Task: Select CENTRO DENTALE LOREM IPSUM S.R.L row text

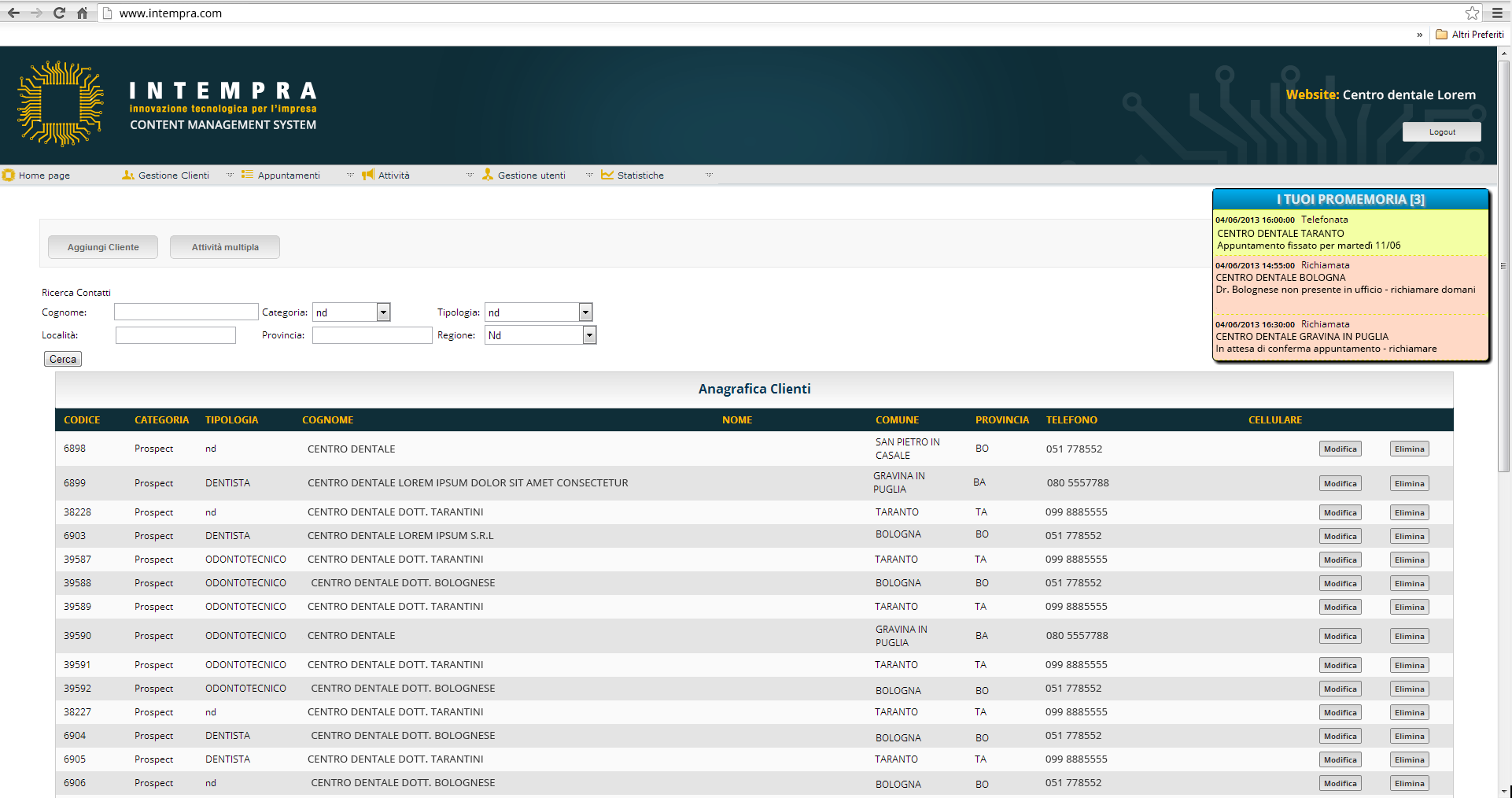Action: point(400,536)
